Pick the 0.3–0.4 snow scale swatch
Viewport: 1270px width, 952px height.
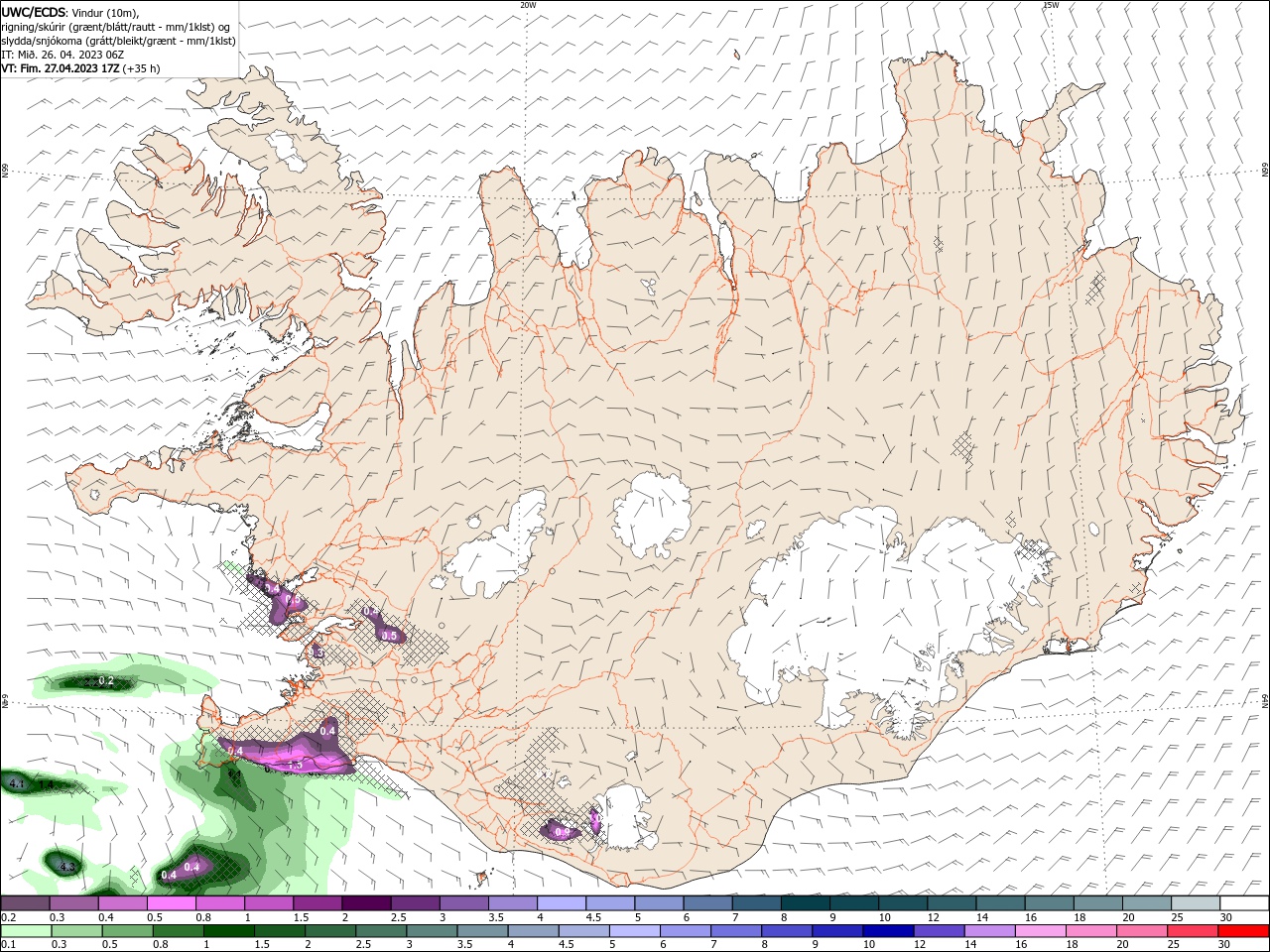coord(73,902)
